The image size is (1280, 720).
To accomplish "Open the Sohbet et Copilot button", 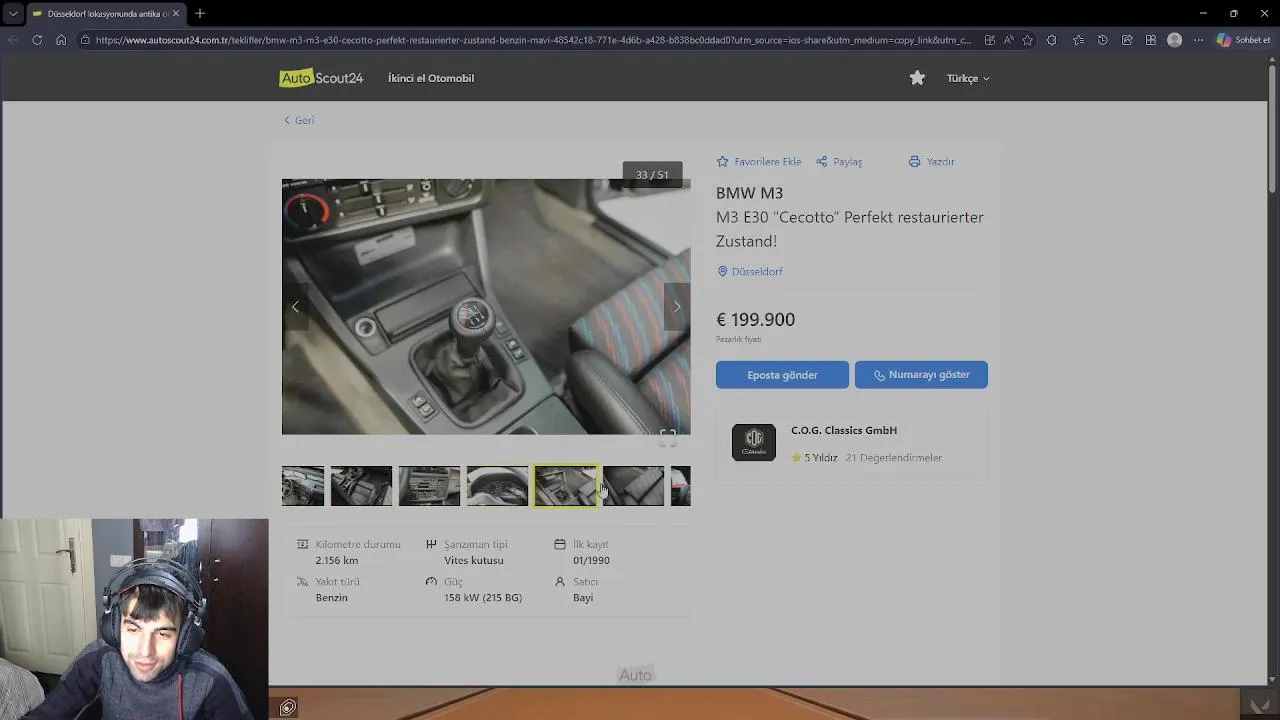I will point(1244,40).
